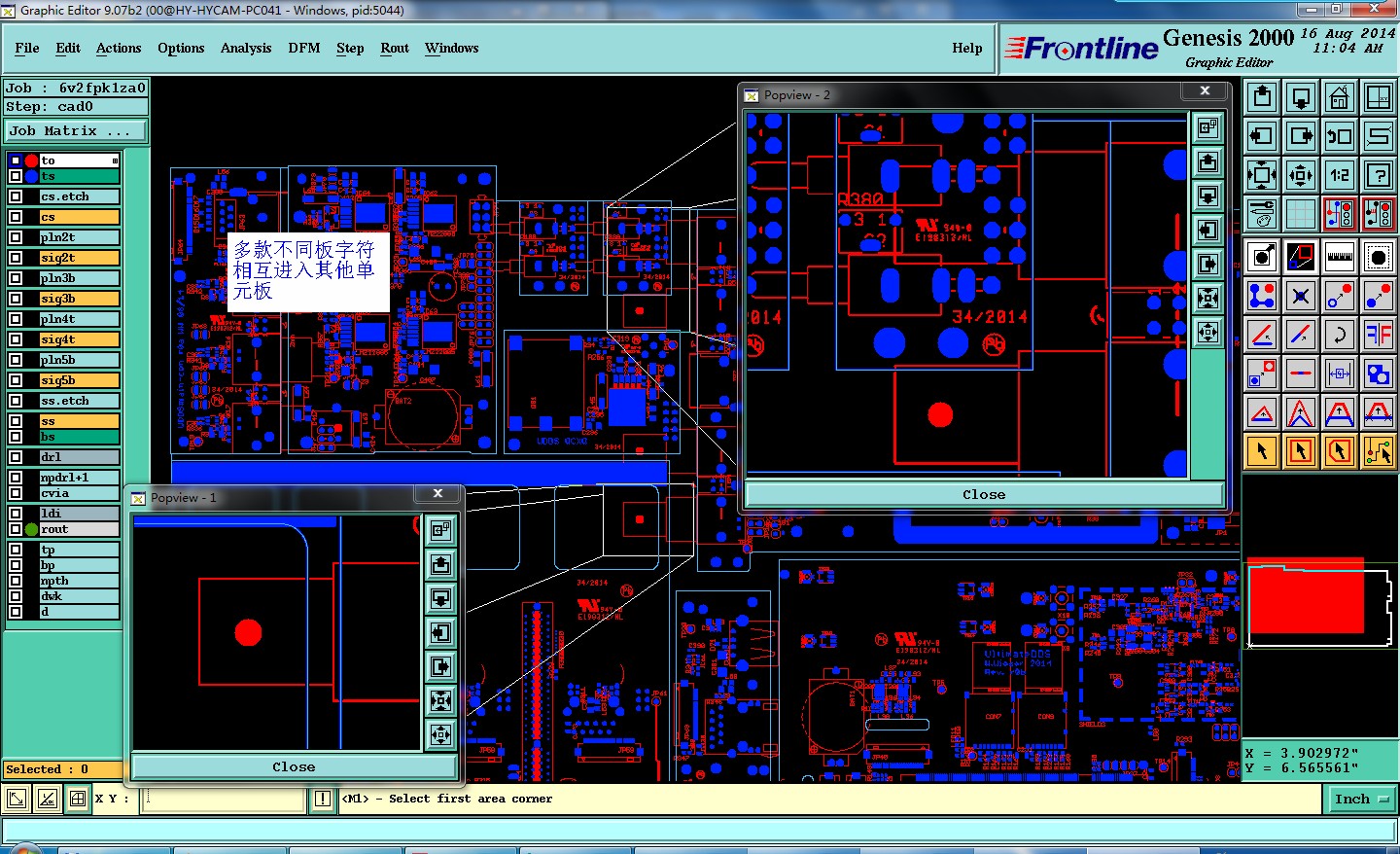1400x854 pixels.
Task: Open the Inch units dropdown
Action: pos(1361,800)
